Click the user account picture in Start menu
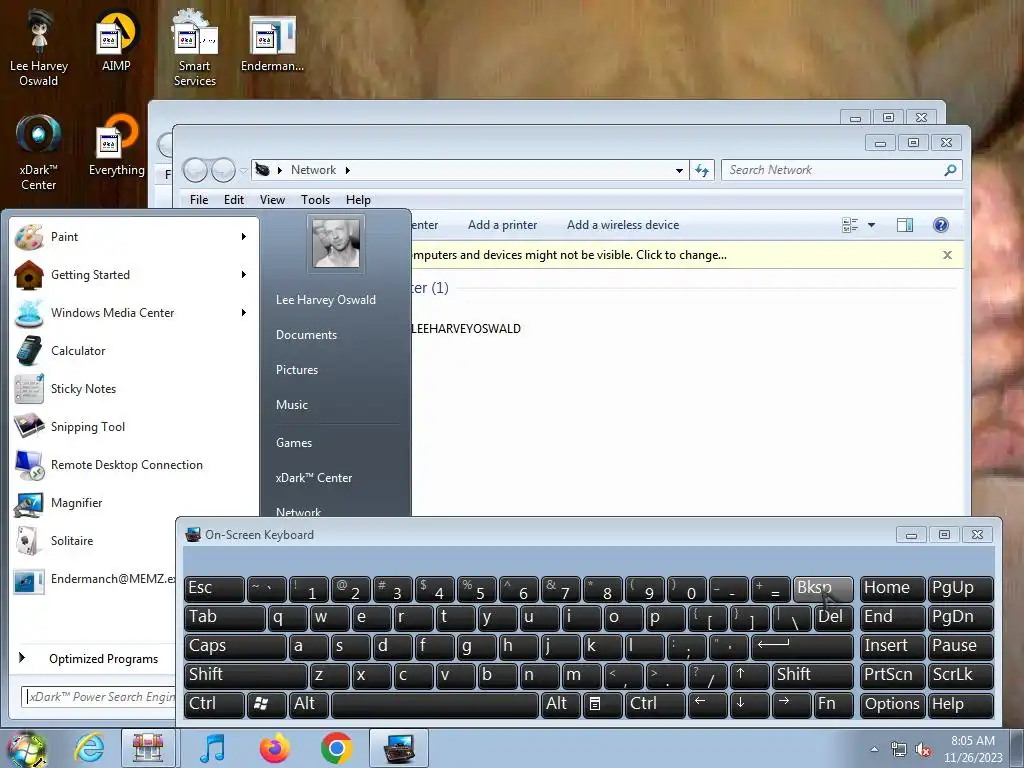This screenshot has width=1024, height=768. coord(336,243)
